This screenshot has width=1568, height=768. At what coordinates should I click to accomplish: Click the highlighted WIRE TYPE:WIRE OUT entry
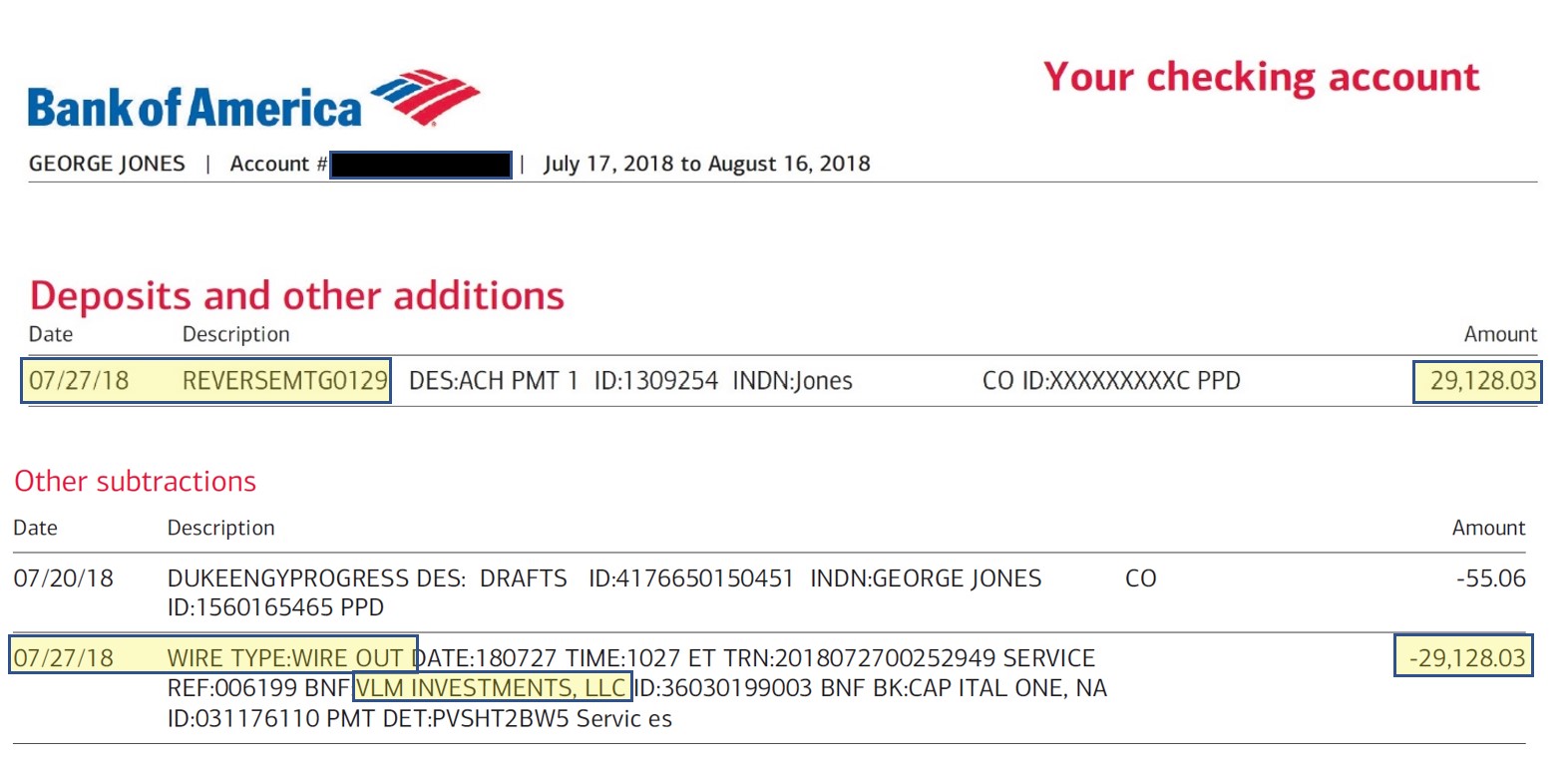[213, 655]
